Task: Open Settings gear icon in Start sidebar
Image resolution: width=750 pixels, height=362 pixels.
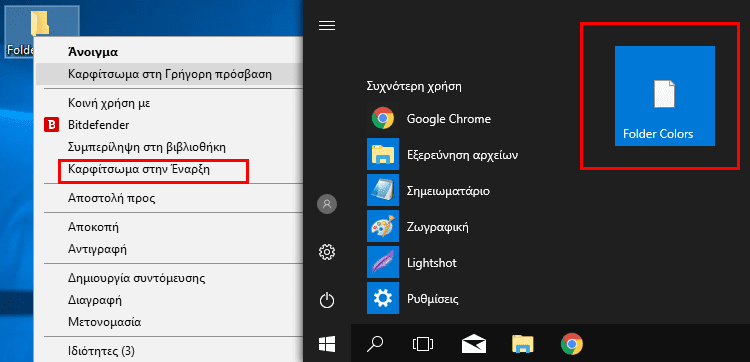Action: (327, 252)
